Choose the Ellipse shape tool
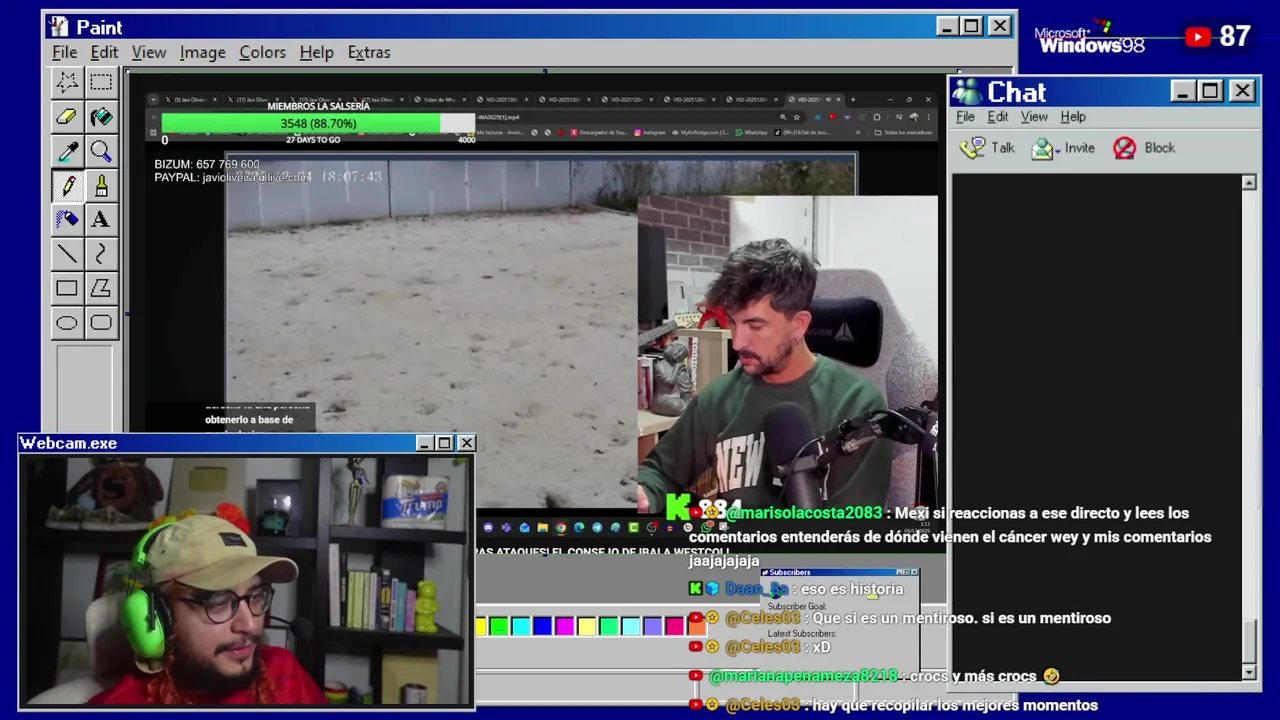Image resolution: width=1280 pixels, height=720 pixels. (x=67, y=323)
